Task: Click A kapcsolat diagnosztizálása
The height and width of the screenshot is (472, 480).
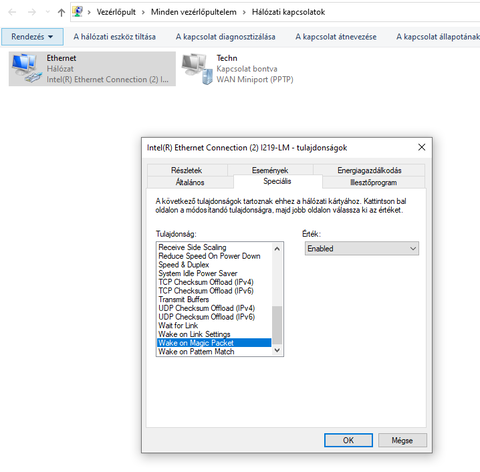Action: pos(225,37)
